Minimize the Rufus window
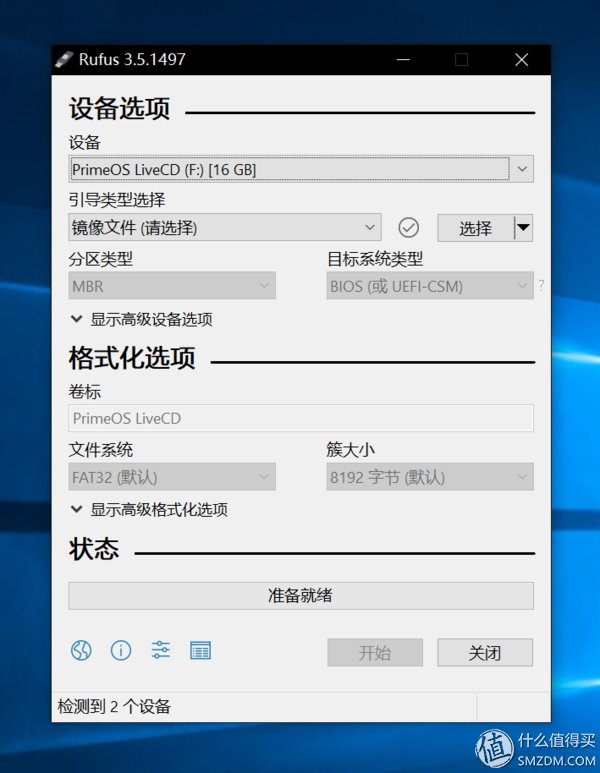600x773 pixels. pos(403,60)
